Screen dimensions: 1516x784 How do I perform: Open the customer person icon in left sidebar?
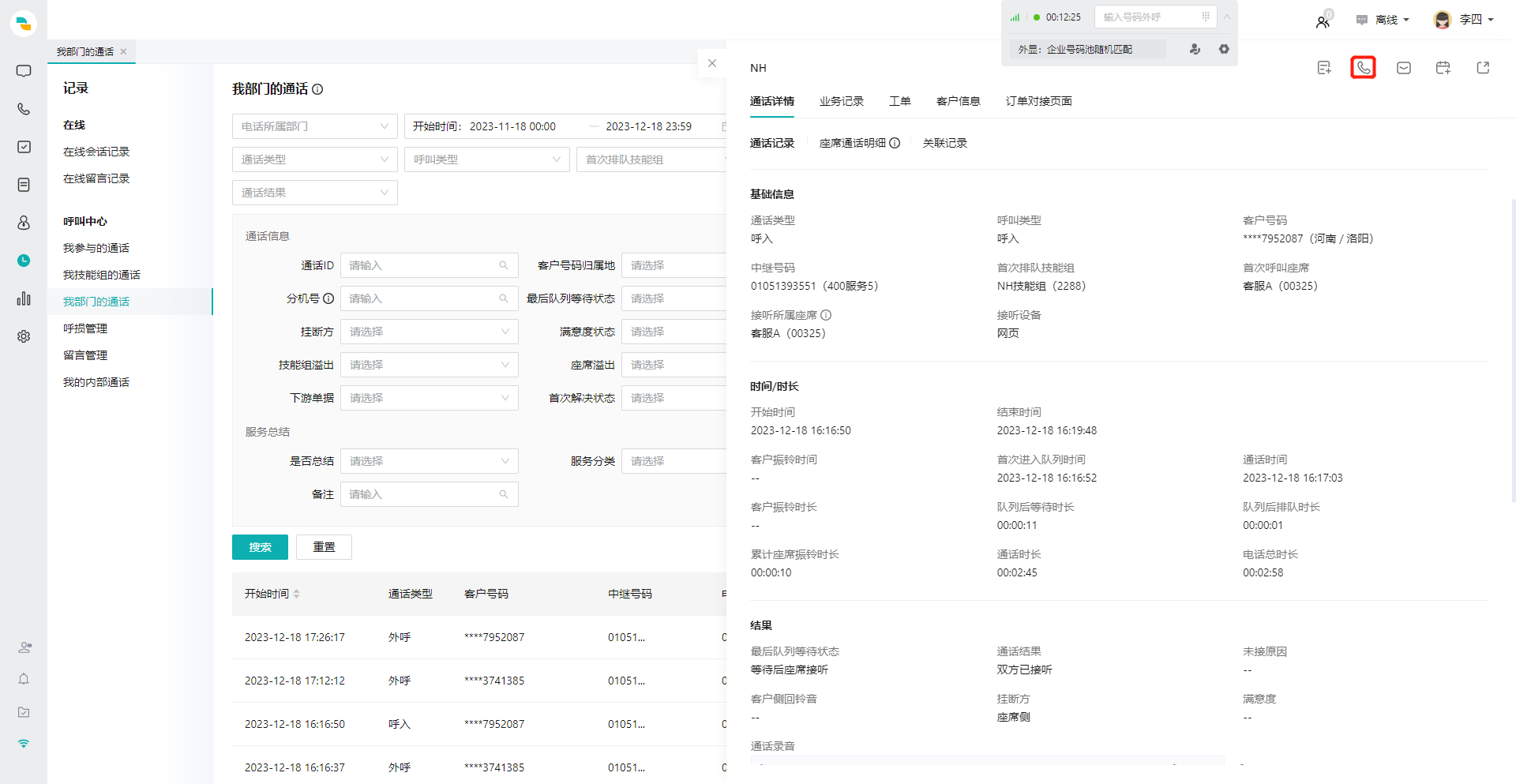coord(24,223)
